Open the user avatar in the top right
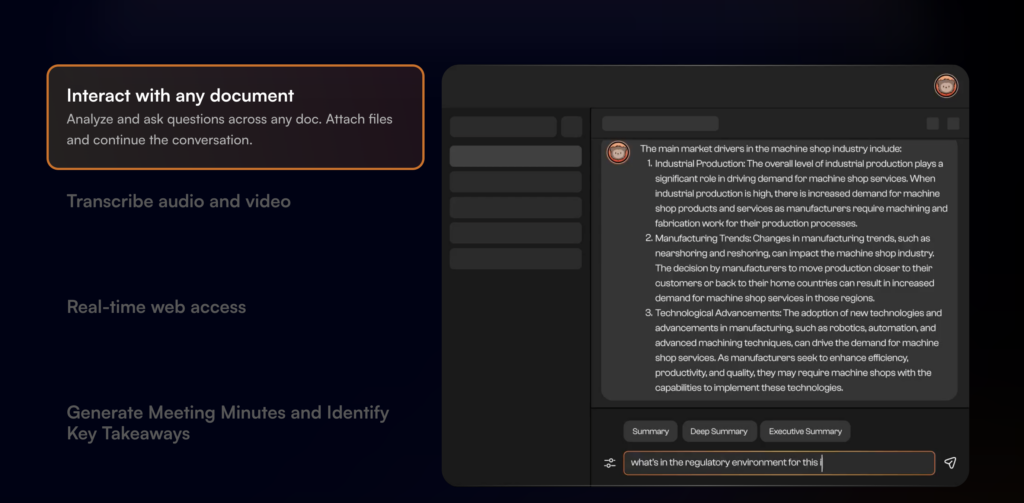 (x=946, y=86)
